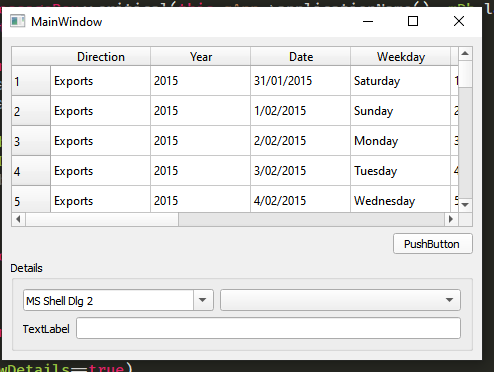The height and width of the screenshot is (372, 494).
Task: Maximize the MainWindow window
Action: coord(413,21)
